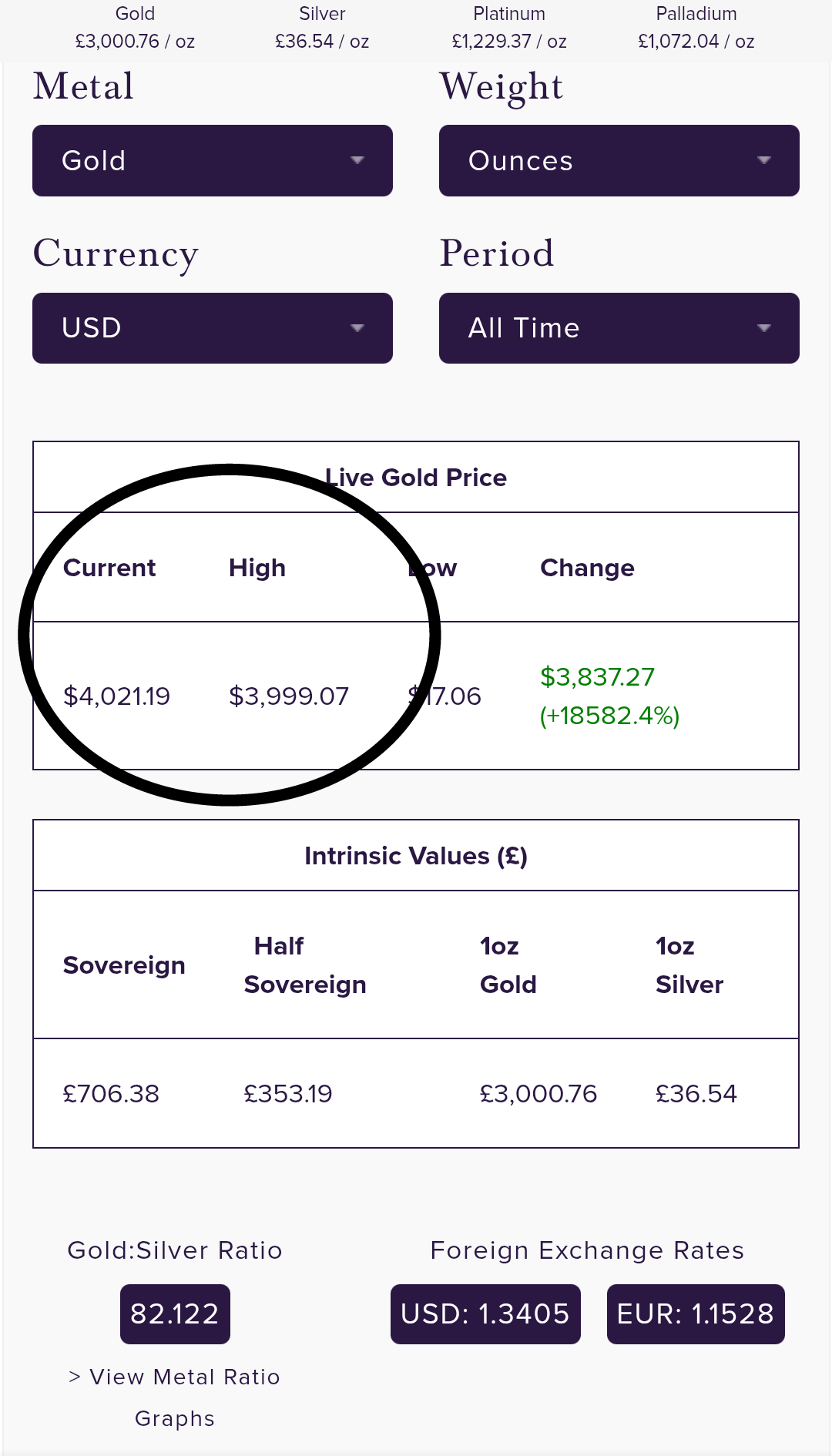Click the USD: 1.3405 exchange rate badge
This screenshot has height=1456, width=832.
485,1313
